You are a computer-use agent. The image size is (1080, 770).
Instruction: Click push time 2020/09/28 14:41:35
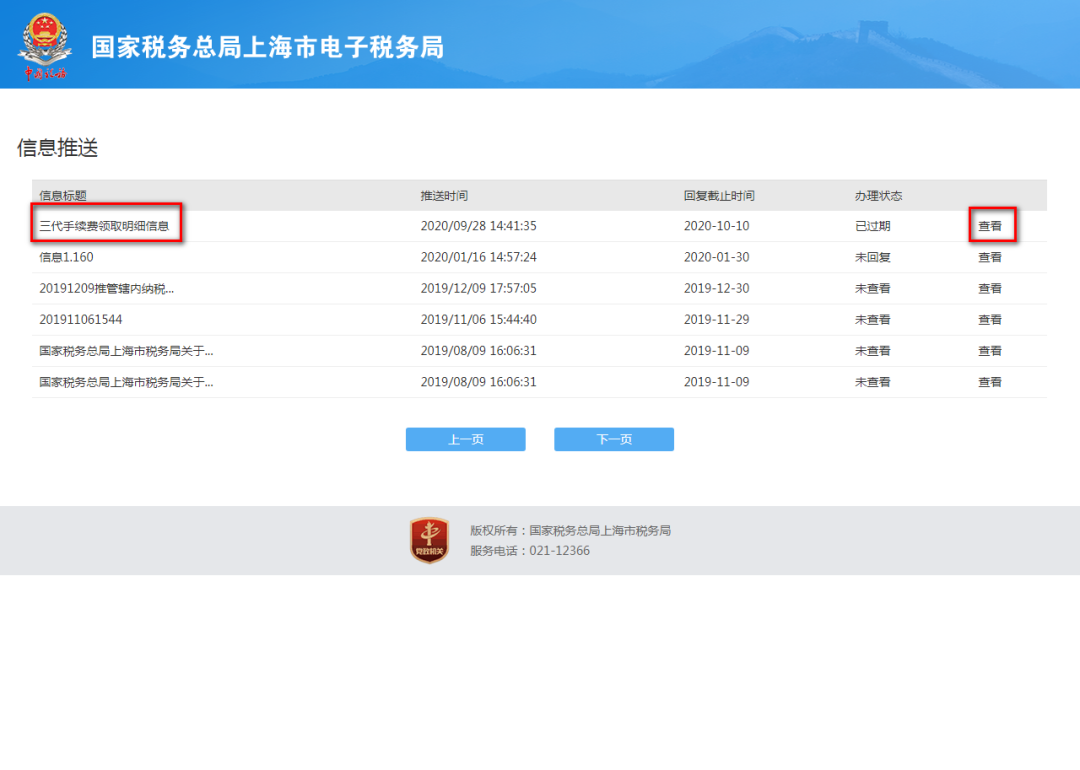pyautogui.click(x=479, y=226)
